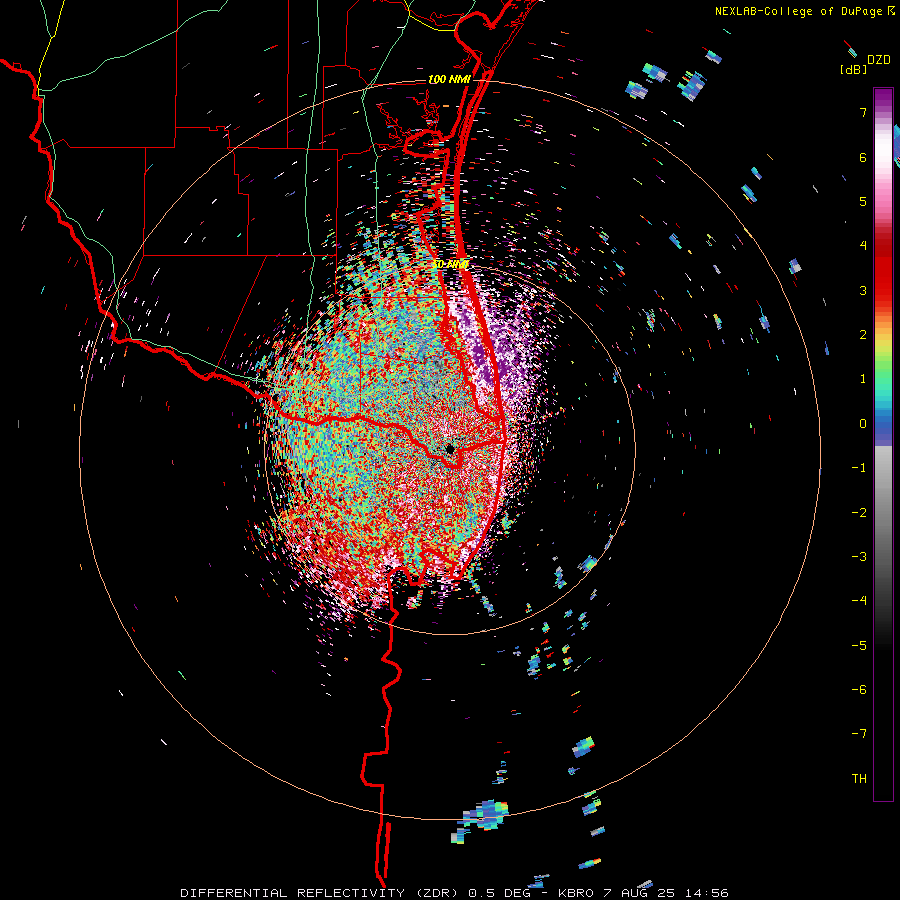Click the -7 value on color scale
This screenshot has width=900, height=900.
pos(859,734)
